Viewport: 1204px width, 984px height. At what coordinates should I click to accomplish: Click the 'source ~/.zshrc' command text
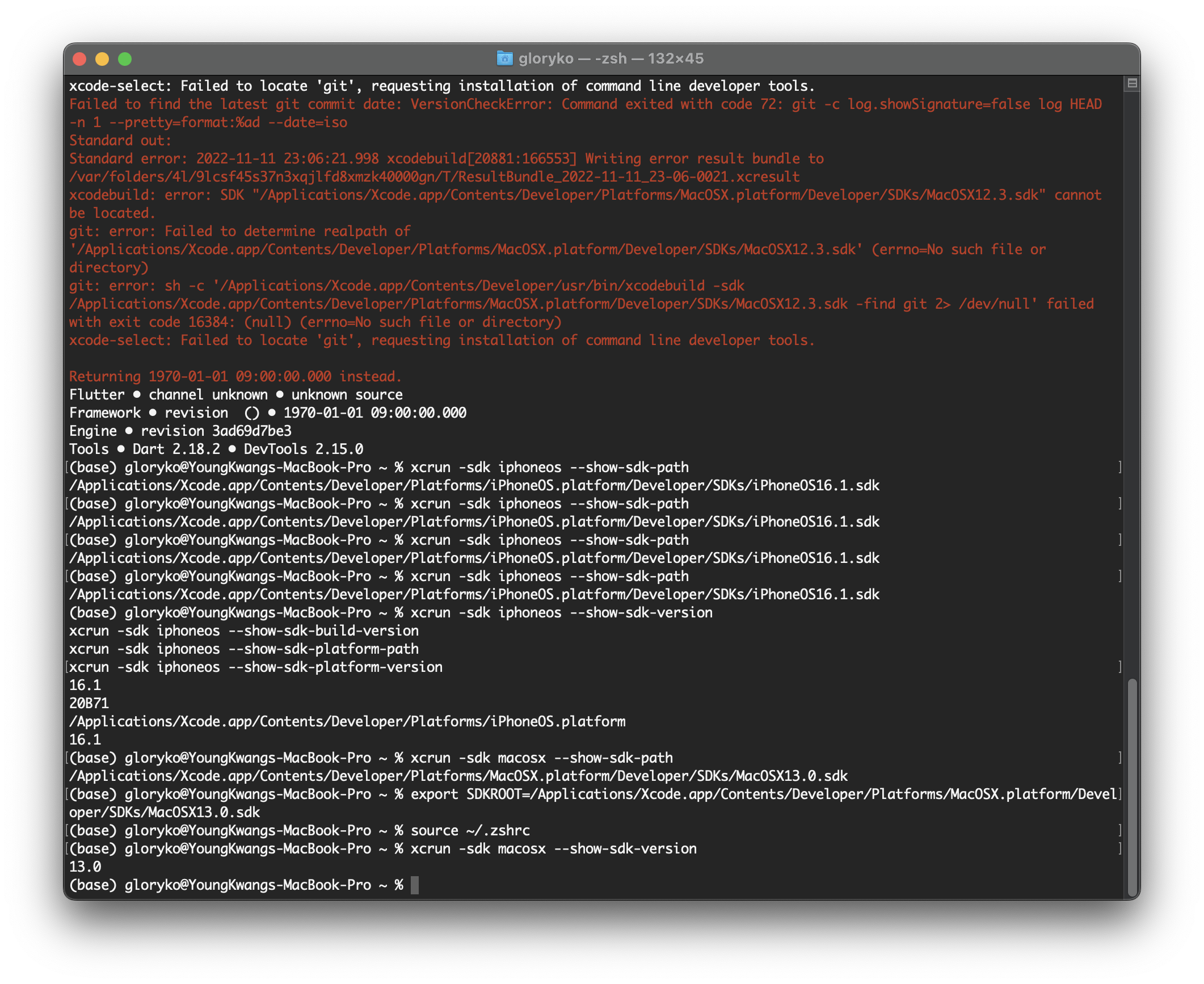(x=470, y=830)
